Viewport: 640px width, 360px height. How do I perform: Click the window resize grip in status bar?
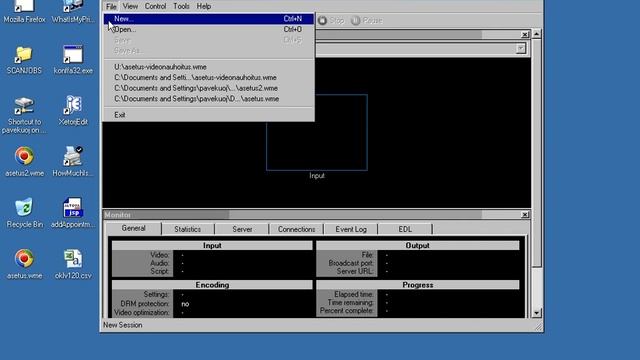tap(538, 327)
